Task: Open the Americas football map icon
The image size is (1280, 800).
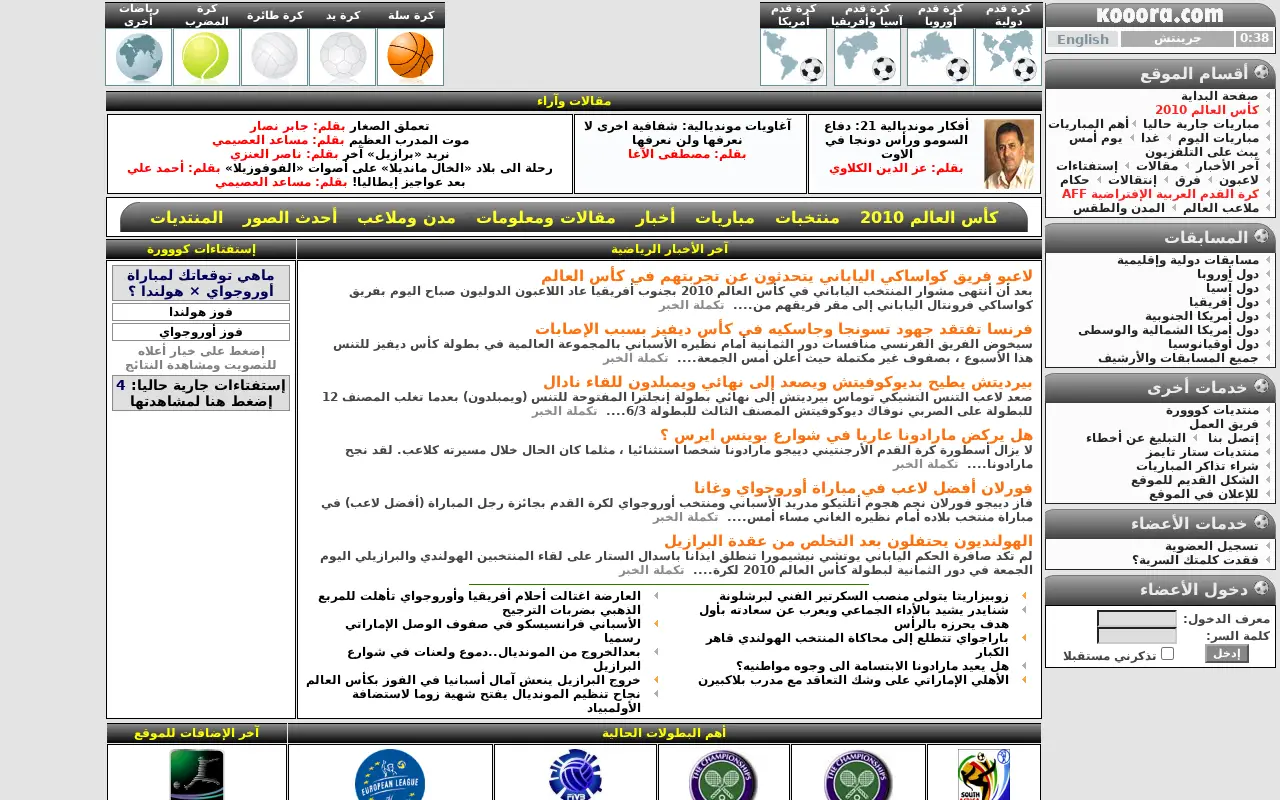Action: tap(793, 57)
